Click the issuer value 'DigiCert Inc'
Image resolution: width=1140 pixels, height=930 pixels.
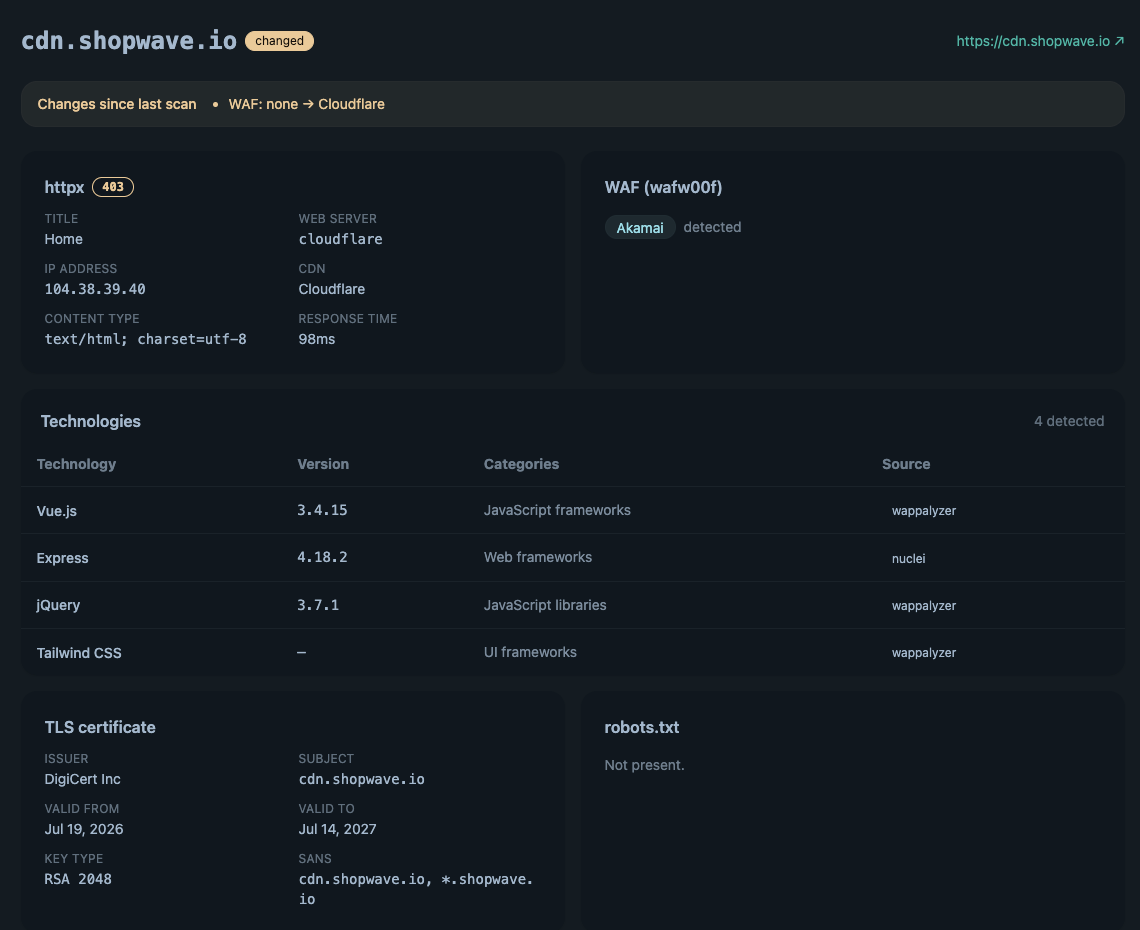tap(83, 779)
